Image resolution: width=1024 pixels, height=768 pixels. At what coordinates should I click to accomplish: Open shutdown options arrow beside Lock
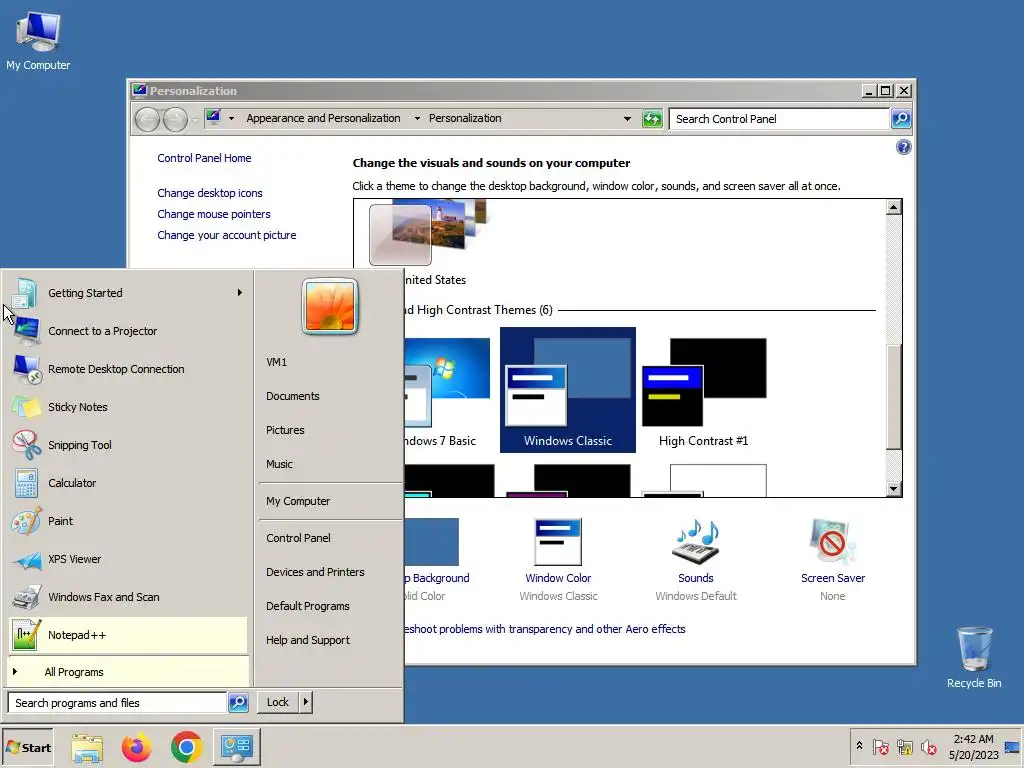[305, 702]
